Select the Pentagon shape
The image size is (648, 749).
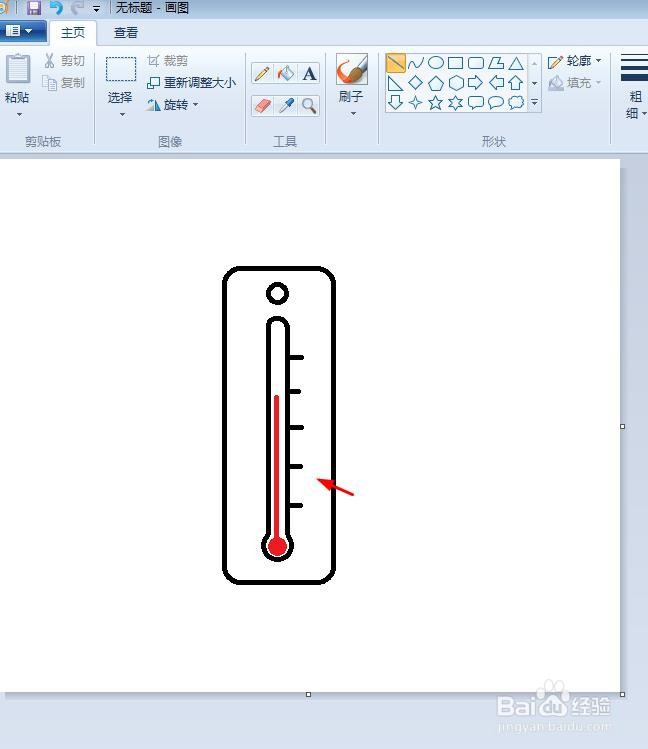[x=436, y=83]
